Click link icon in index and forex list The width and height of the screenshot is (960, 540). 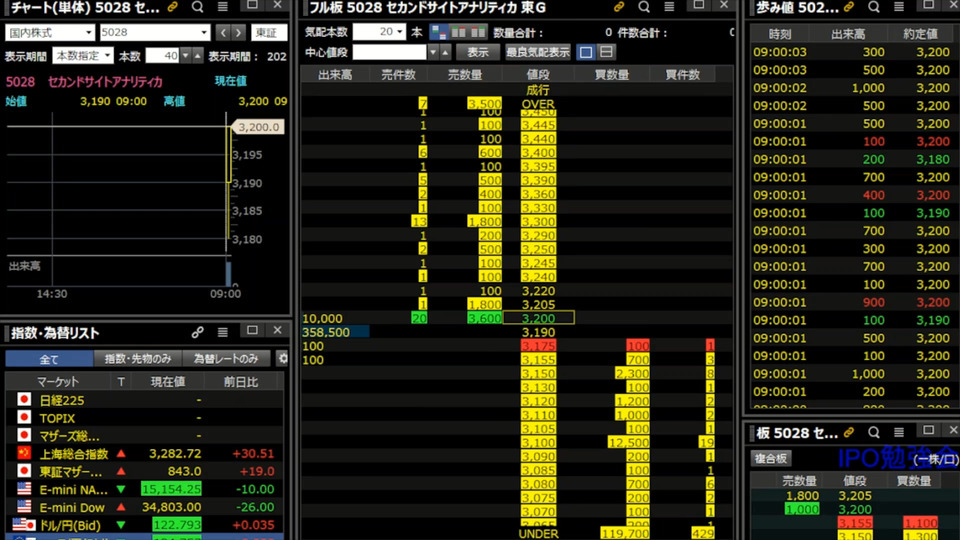(x=197, y=332)
